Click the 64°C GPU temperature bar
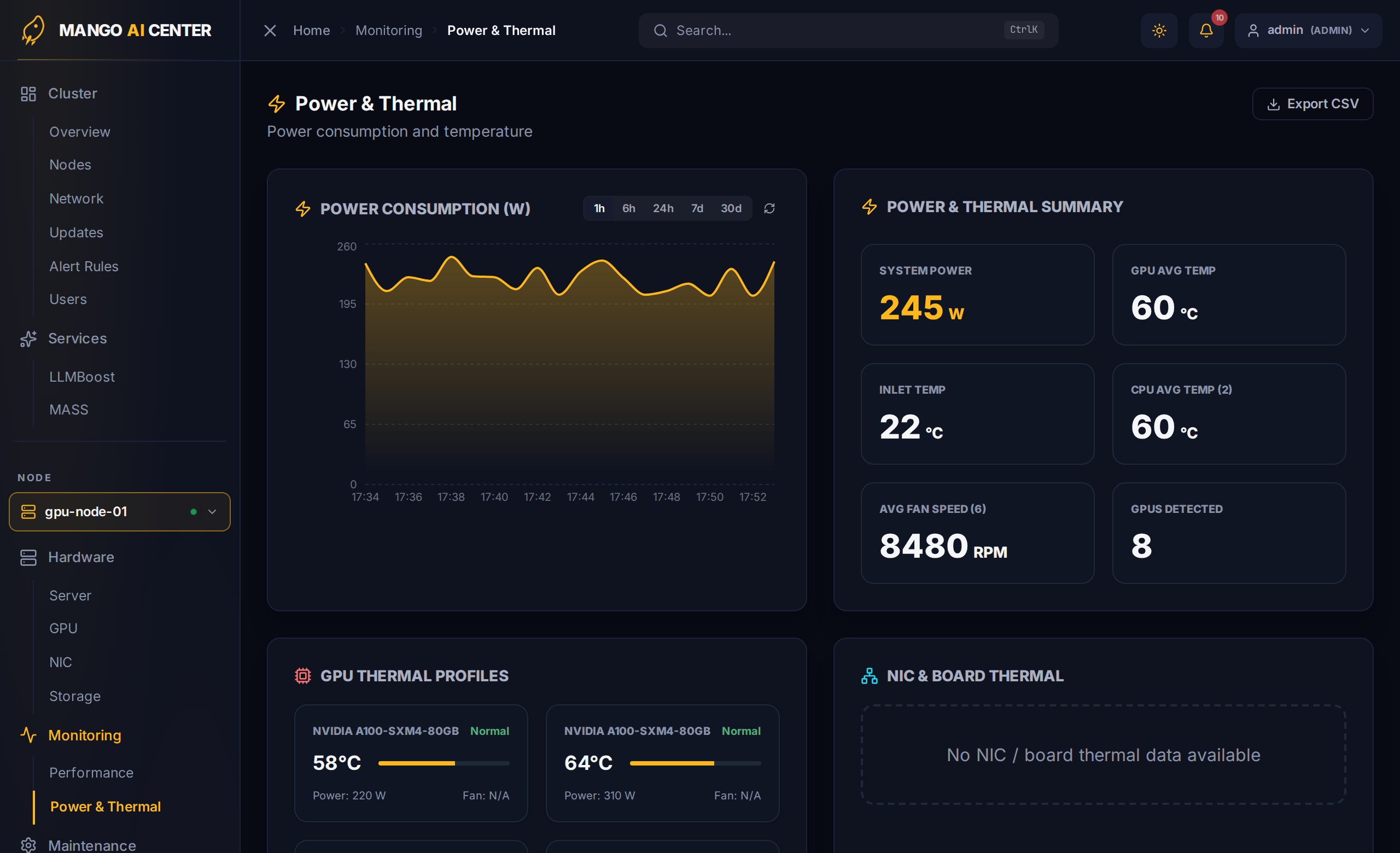Image resolution: width=1400 pixels, height=853 pixels. [x=696, y=763]
